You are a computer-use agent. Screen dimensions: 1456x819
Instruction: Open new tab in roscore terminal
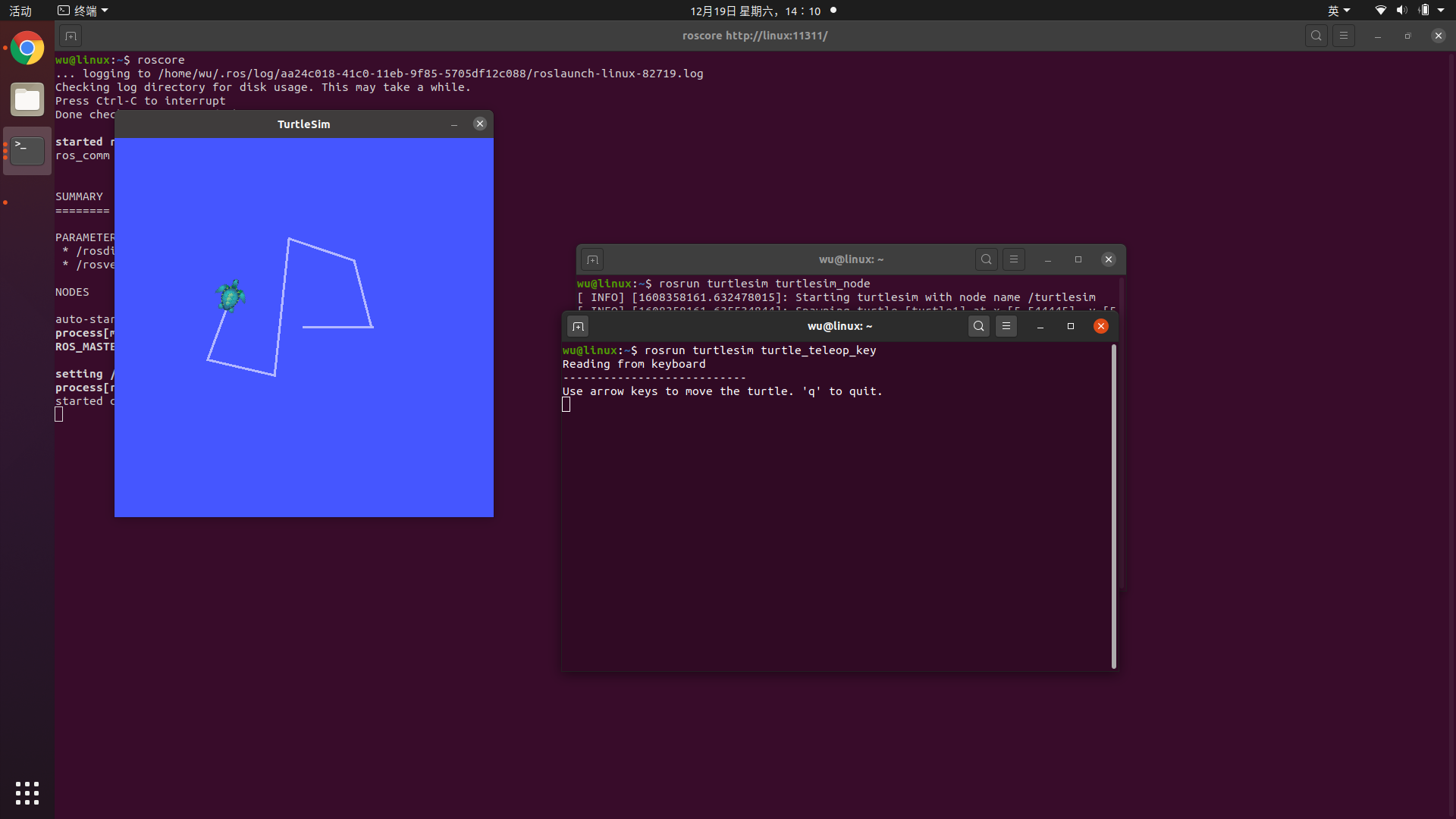click(x=71, y=36)
